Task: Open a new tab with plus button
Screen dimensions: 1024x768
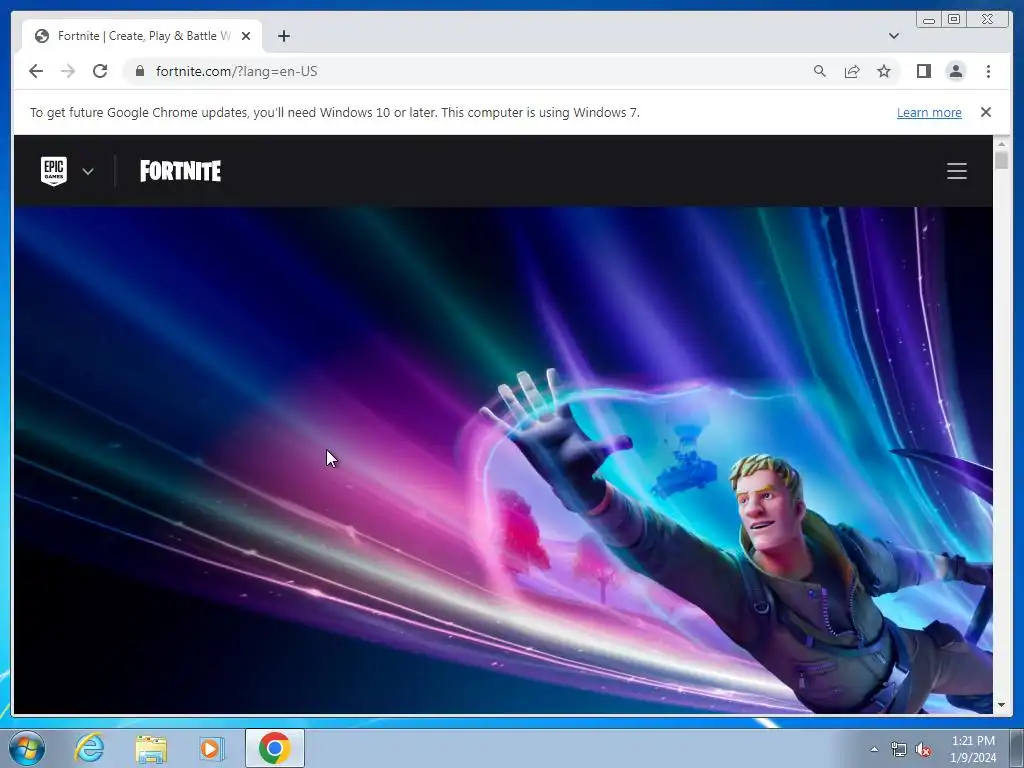Action: 283,36
